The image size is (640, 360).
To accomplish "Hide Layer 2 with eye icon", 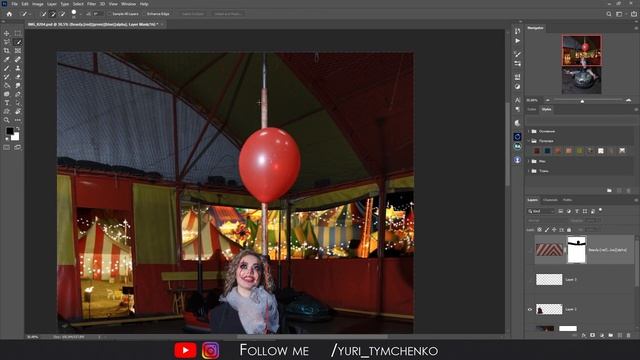I will click(x=530, y=309).
